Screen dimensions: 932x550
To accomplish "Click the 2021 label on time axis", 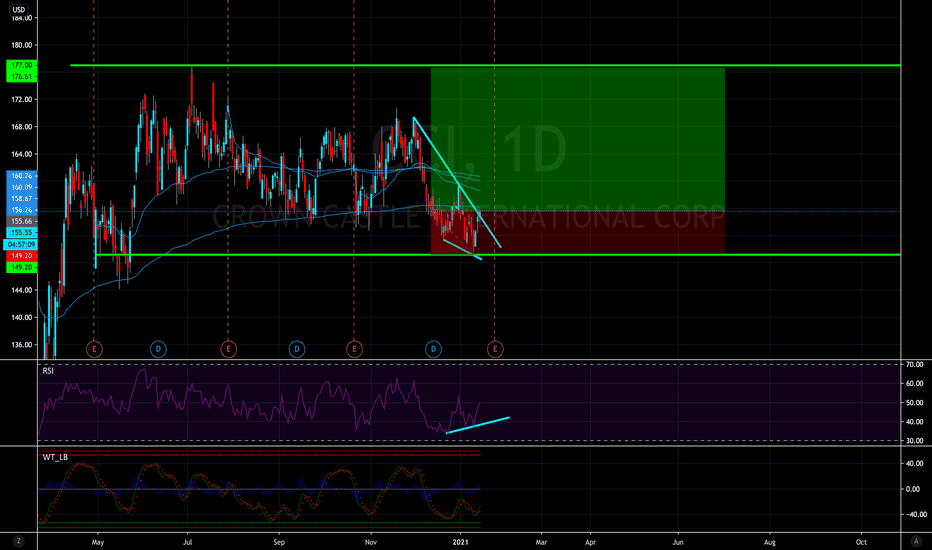I will click(461, 542).
